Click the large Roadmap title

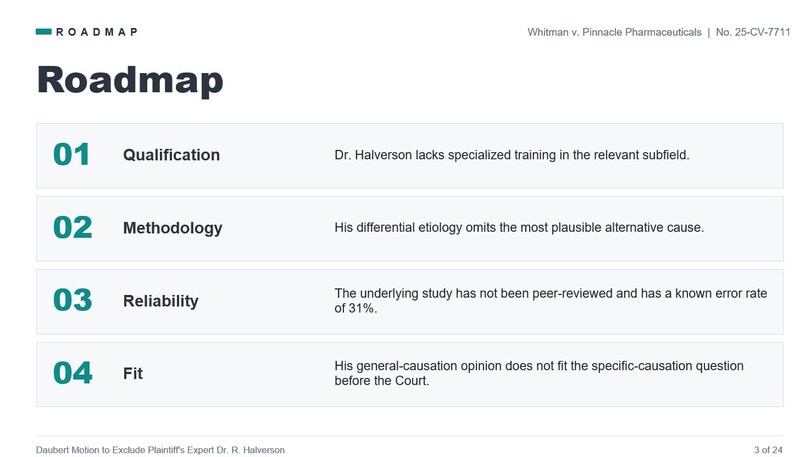pos(130,80)
